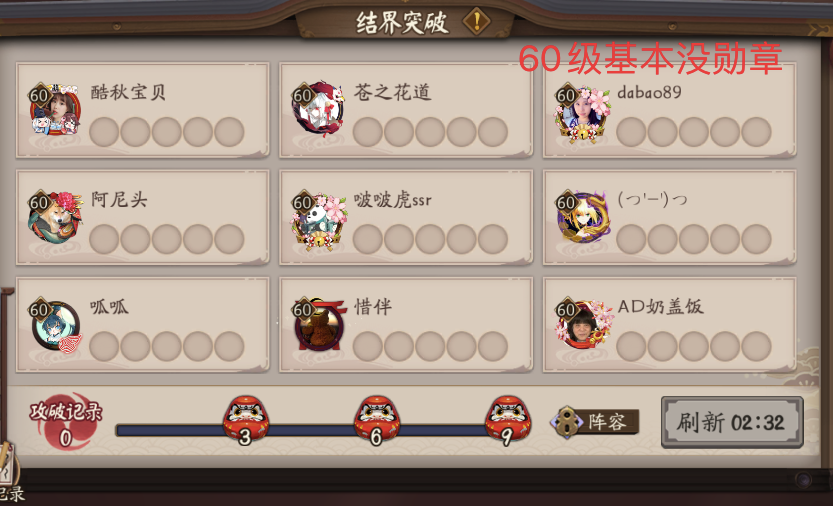
Task: Open 攻破记录 breakthrough record badge
Action: pos(65,421)
